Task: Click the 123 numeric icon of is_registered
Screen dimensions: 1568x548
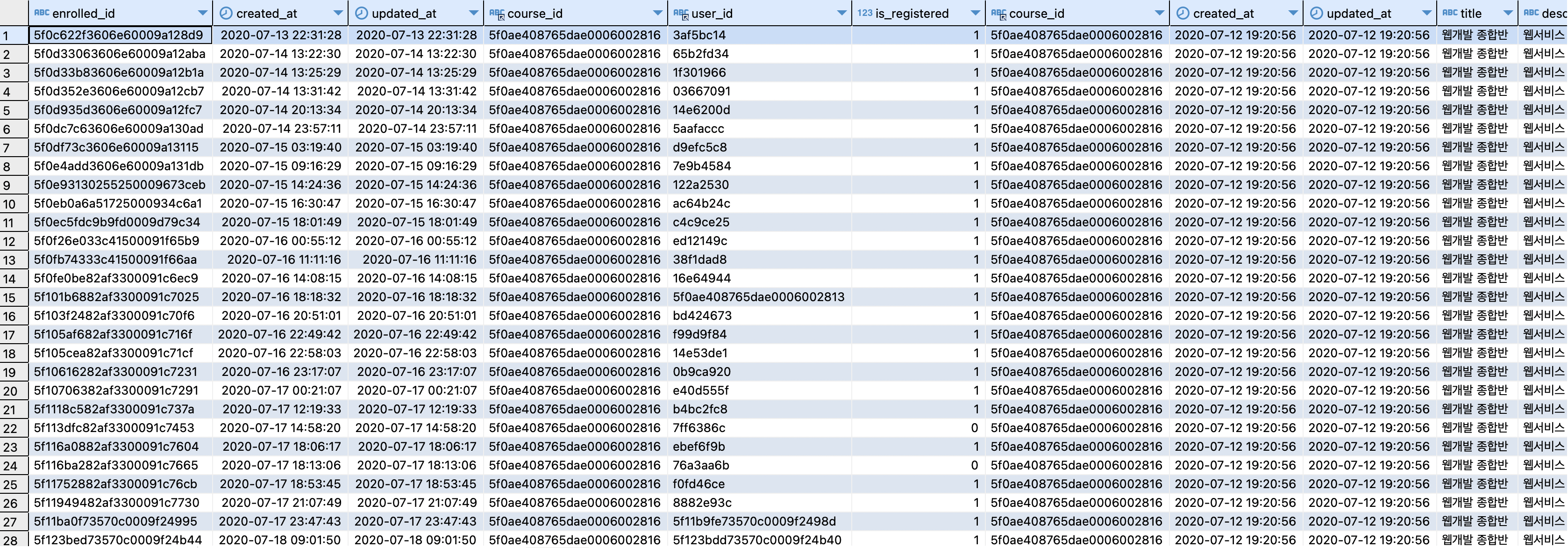Action: coord(864,13)
